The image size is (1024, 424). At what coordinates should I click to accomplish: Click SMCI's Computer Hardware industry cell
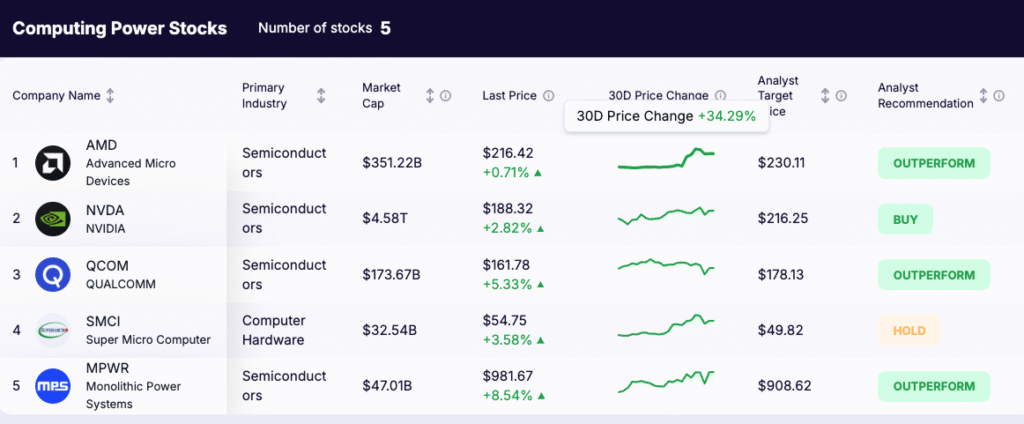(x=274, y=331)
